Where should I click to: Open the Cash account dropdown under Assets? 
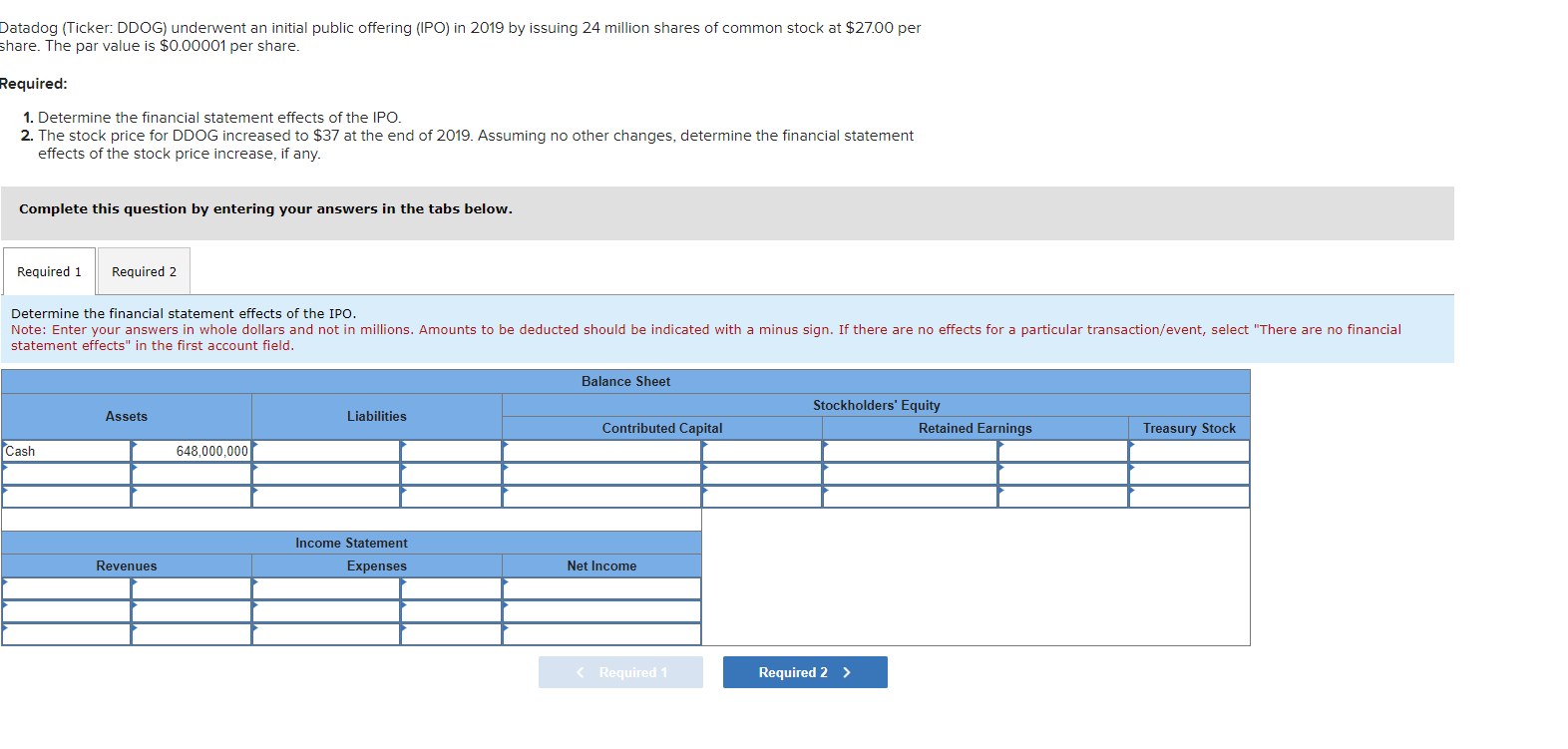pos(67,451)
